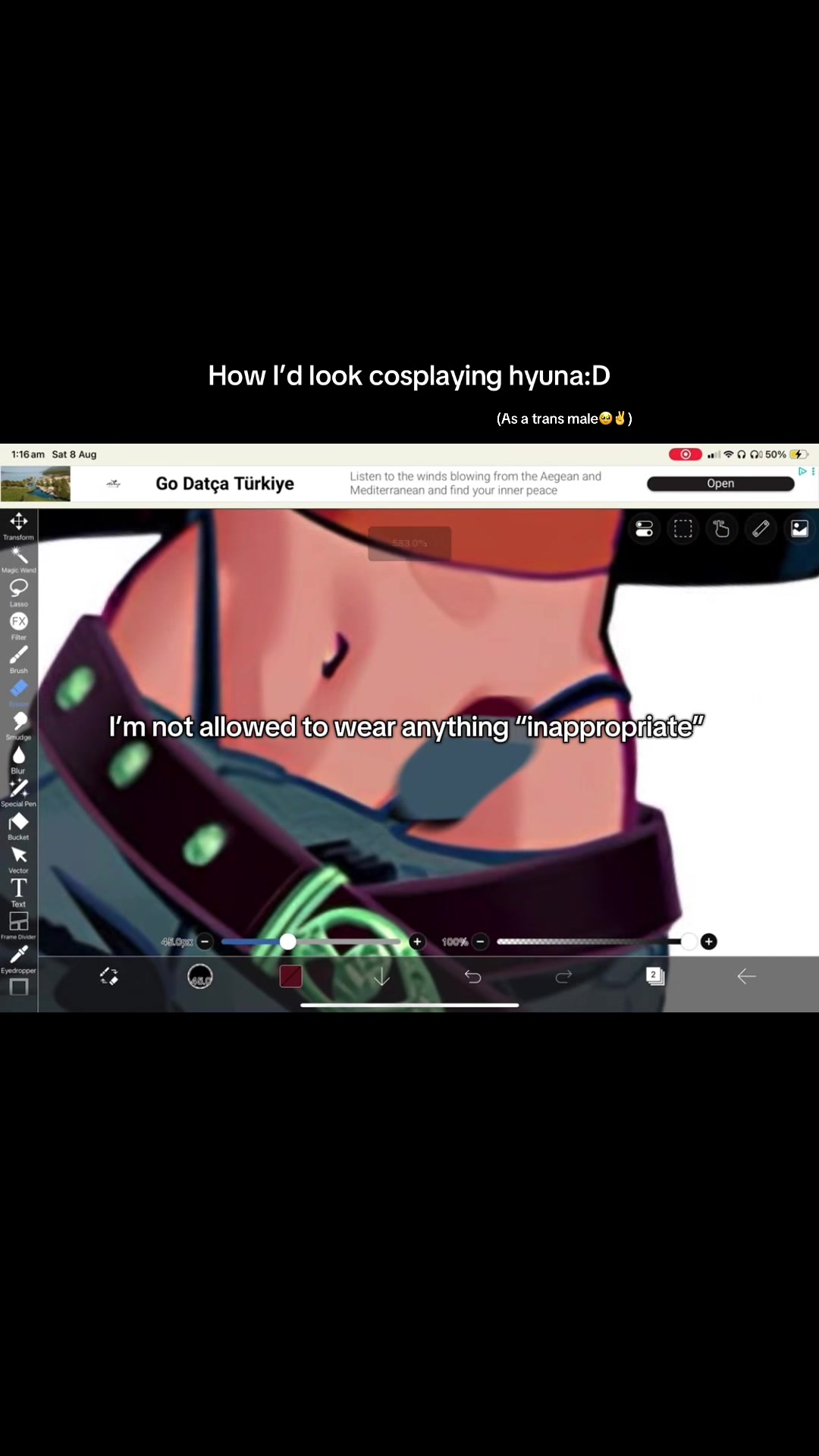Tap the 1:16 am clock

pyautogui.click(x=28, y=454)
